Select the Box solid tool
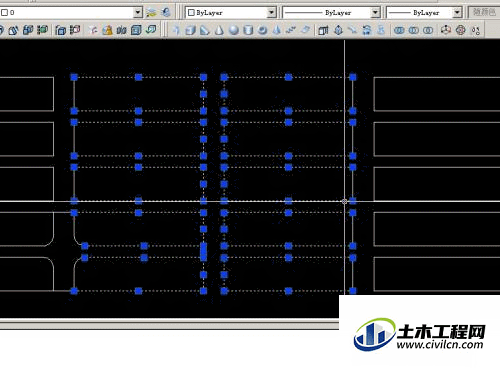500x375 pixels. pyautogui.click(x=190, y=30)
